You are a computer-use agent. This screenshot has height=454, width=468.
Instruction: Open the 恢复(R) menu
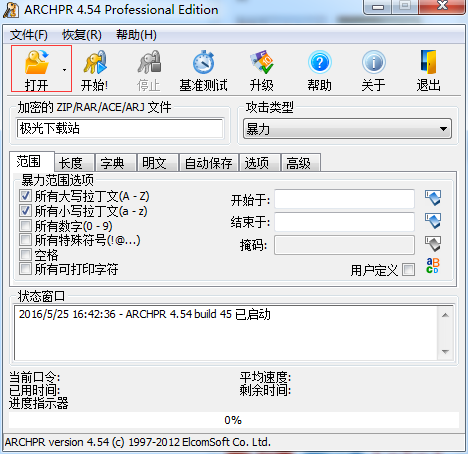coord(82,35)
